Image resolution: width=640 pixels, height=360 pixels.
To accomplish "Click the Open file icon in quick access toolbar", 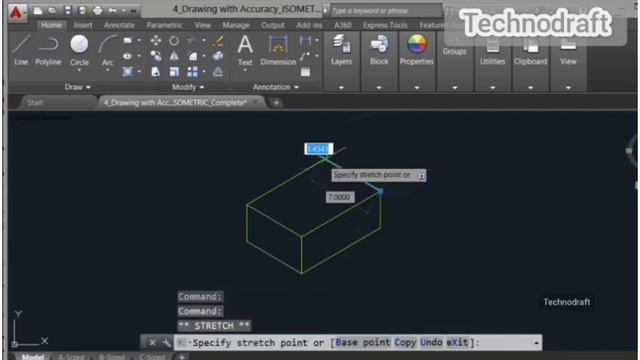I will [52, 11].
